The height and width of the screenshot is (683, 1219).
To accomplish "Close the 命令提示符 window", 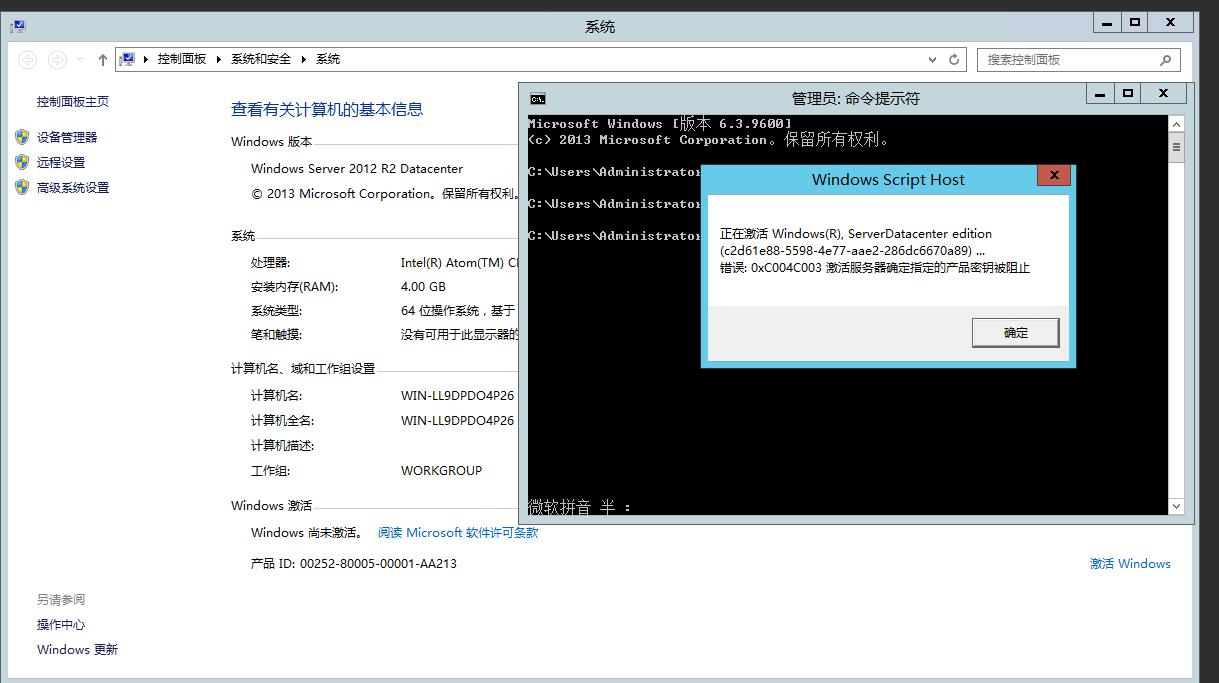I will 1164,94.
